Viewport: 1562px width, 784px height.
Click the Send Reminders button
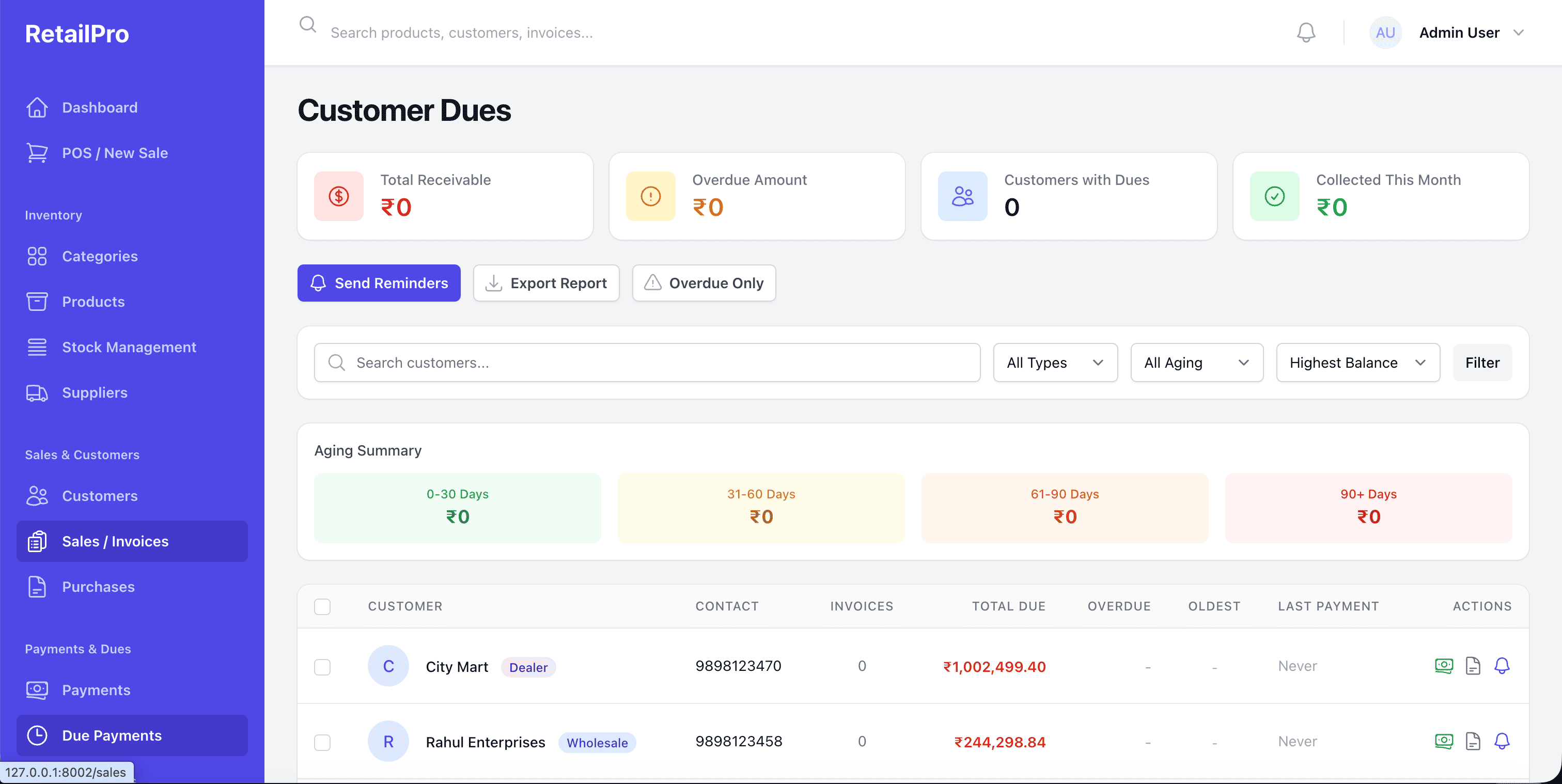pyautogui.click(x=379, y=283)
